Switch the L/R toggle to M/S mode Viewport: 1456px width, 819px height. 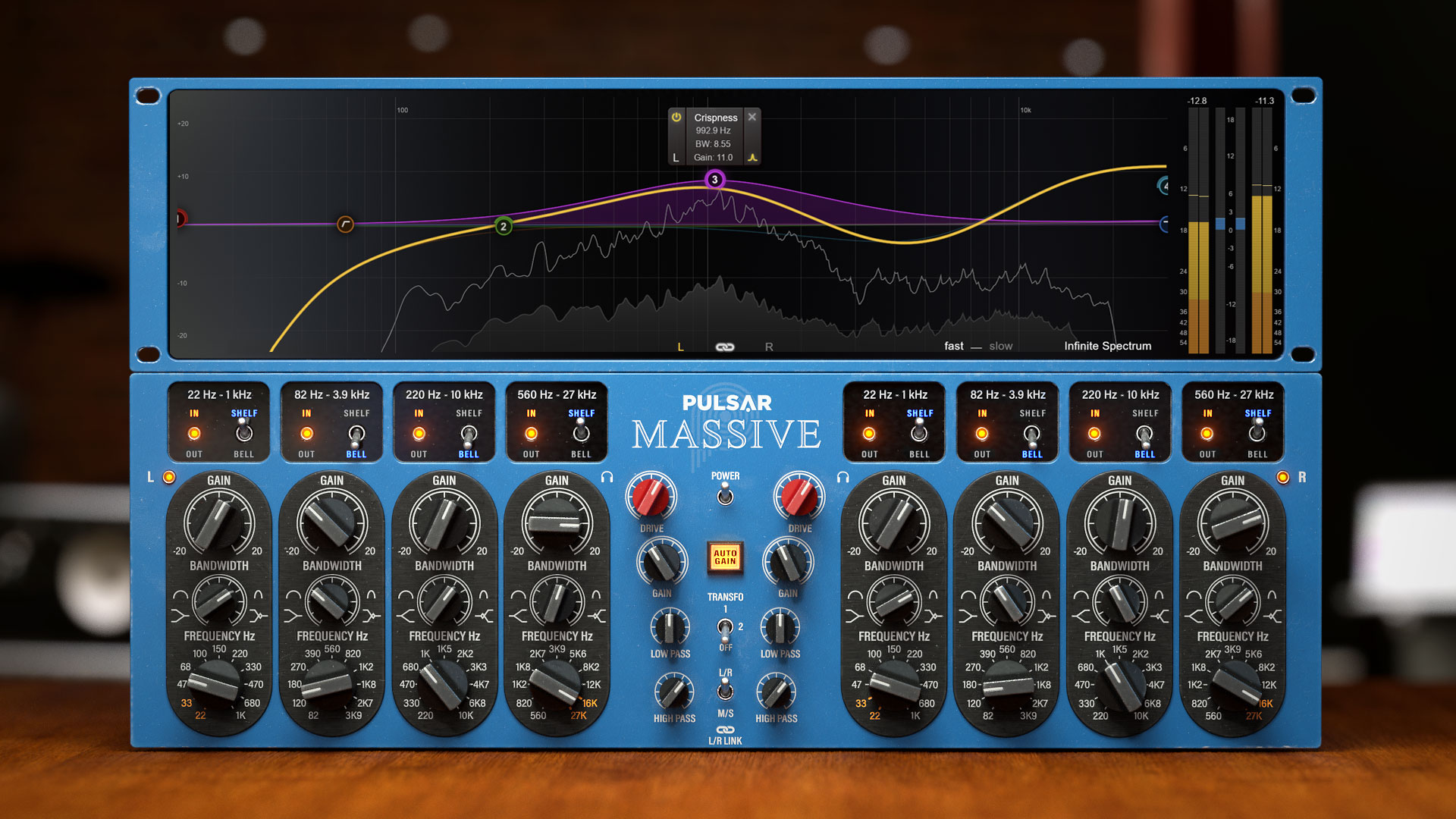coord(726,691)
